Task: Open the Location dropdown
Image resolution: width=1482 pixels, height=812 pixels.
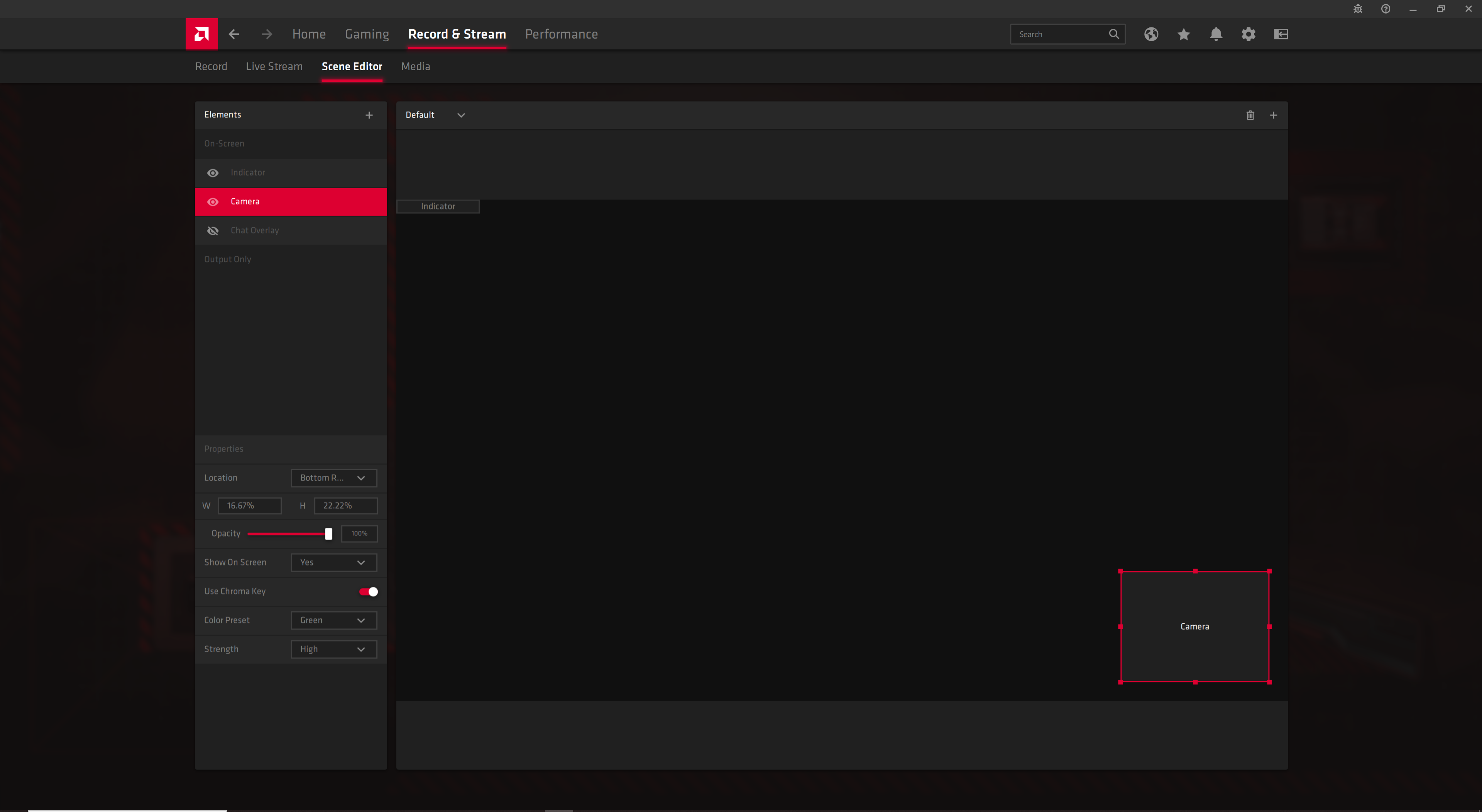Action: coord(334,477)
